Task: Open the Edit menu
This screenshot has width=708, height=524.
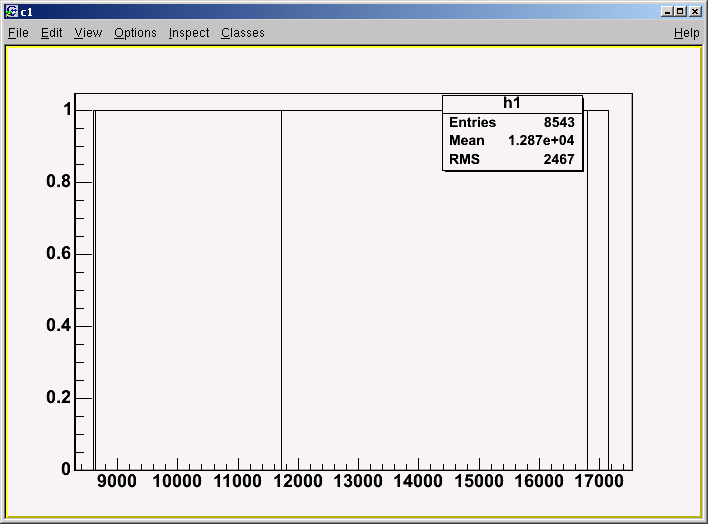Action: [x=51, y=33]
